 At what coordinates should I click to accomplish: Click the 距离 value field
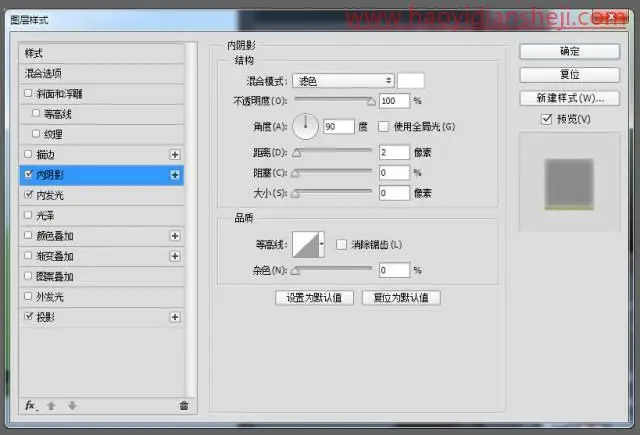(394, 152)
